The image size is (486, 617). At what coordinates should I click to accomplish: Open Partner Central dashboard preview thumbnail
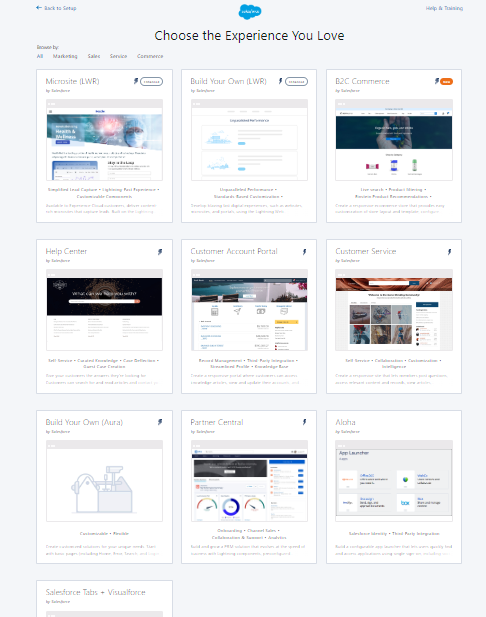click(249, 481)
